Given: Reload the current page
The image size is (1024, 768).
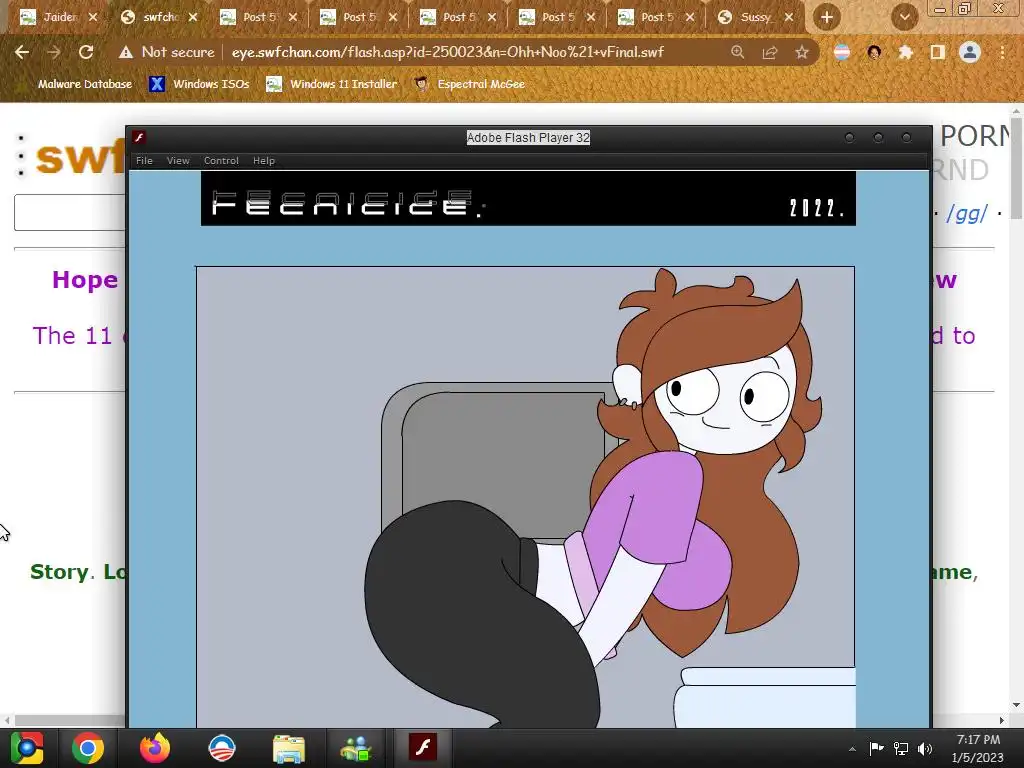Looking at the screenshot, I should click(x=86, y=52).
